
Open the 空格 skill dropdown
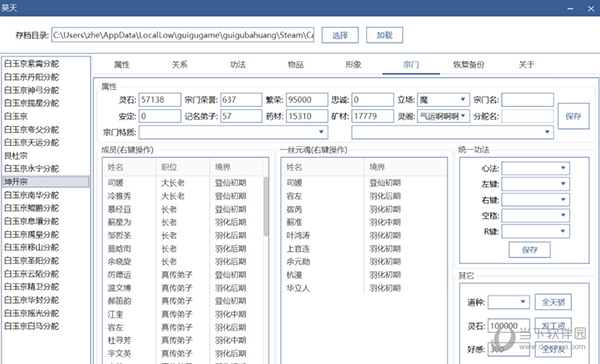[535, 215]
